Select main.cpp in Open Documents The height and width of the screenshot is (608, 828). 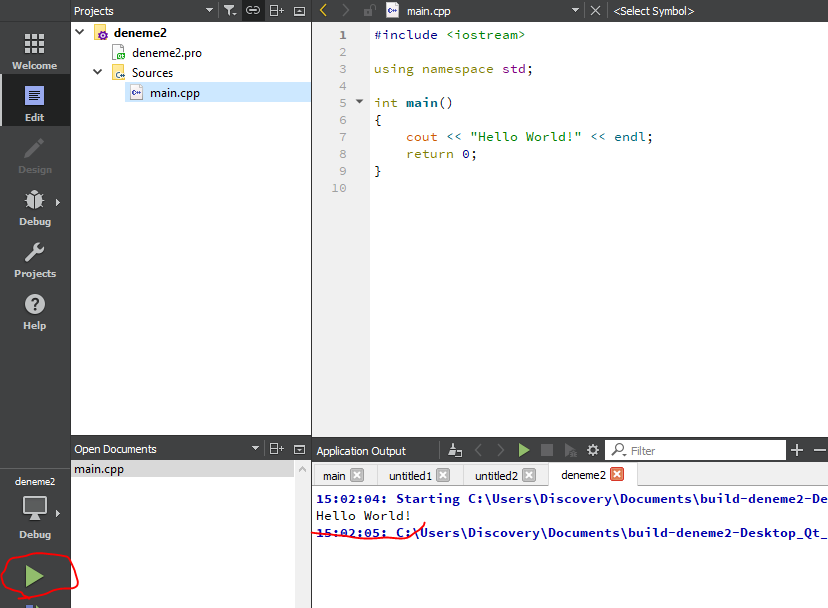click(x=182, y=469)
